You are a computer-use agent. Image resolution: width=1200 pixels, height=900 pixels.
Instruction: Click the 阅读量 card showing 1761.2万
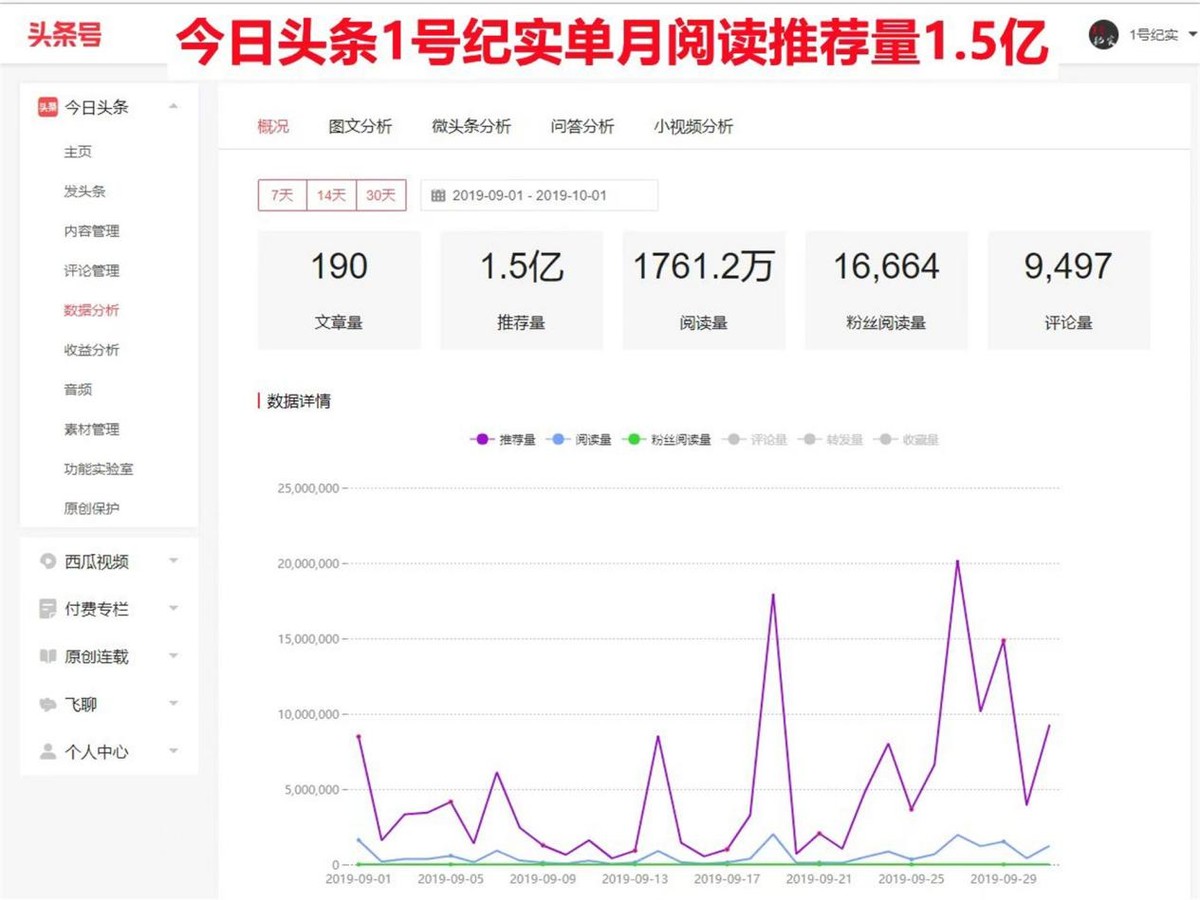[x=704, y=290]
